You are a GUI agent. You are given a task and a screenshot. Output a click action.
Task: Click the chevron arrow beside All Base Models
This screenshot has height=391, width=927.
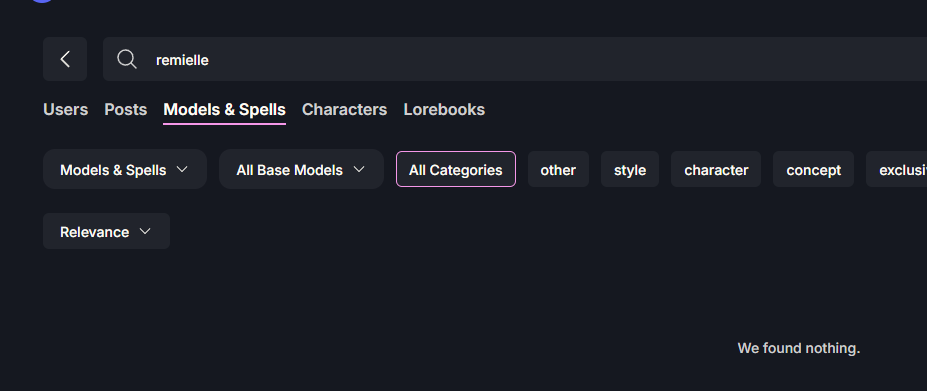359,169
